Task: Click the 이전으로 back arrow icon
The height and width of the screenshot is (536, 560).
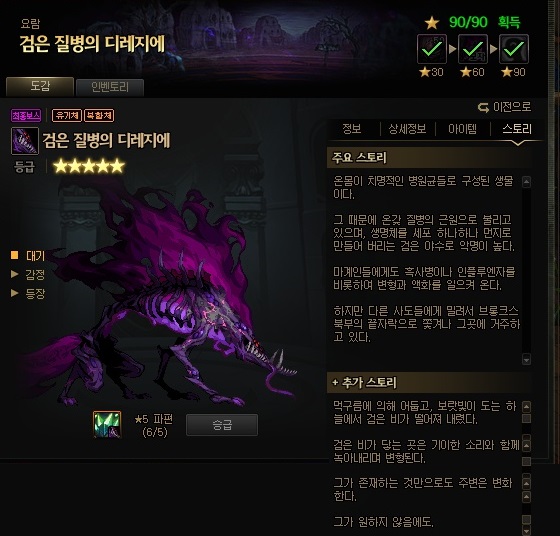Action: tap(483, 107)
